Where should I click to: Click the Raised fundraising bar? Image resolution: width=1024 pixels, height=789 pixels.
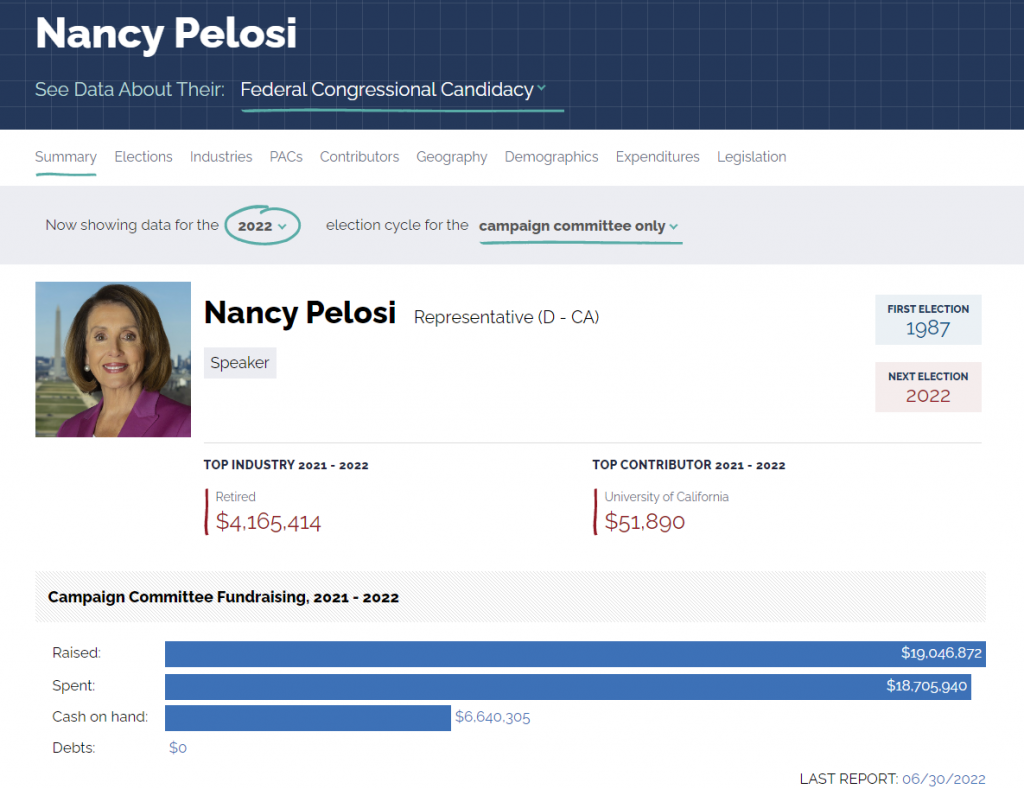(575, 654)
